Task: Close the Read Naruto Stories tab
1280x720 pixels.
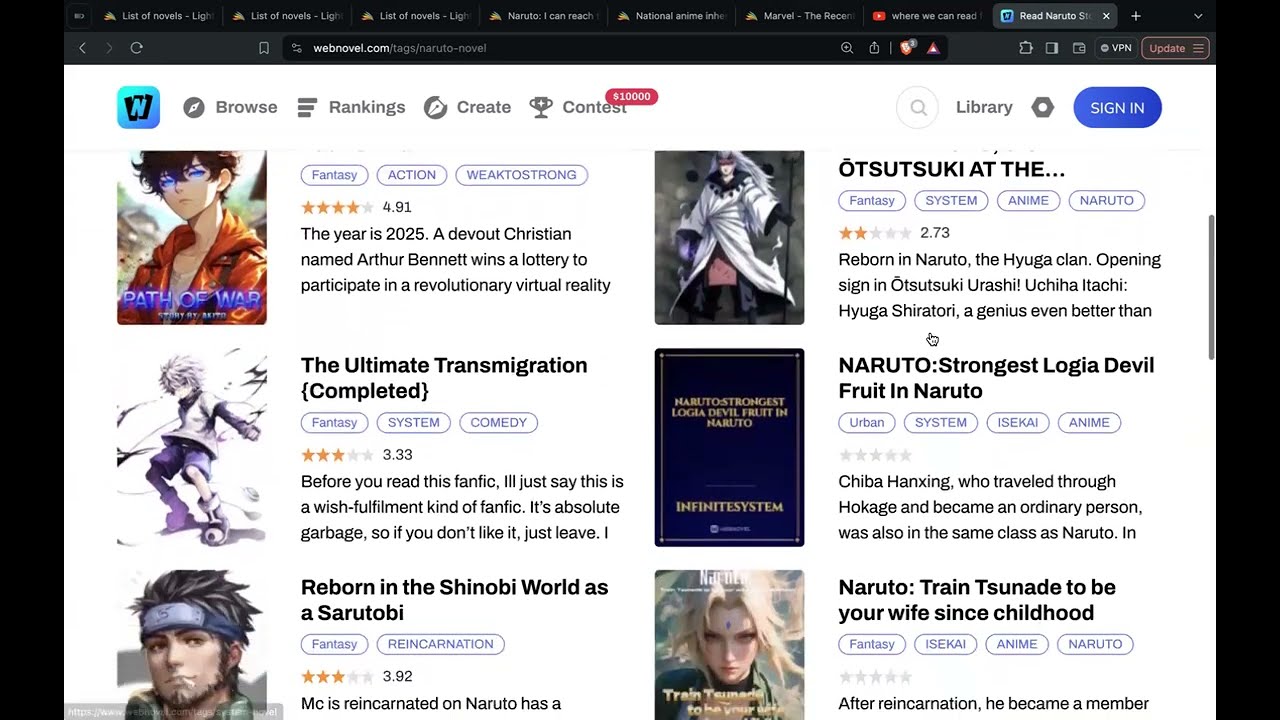Action: click(1107, 16)
